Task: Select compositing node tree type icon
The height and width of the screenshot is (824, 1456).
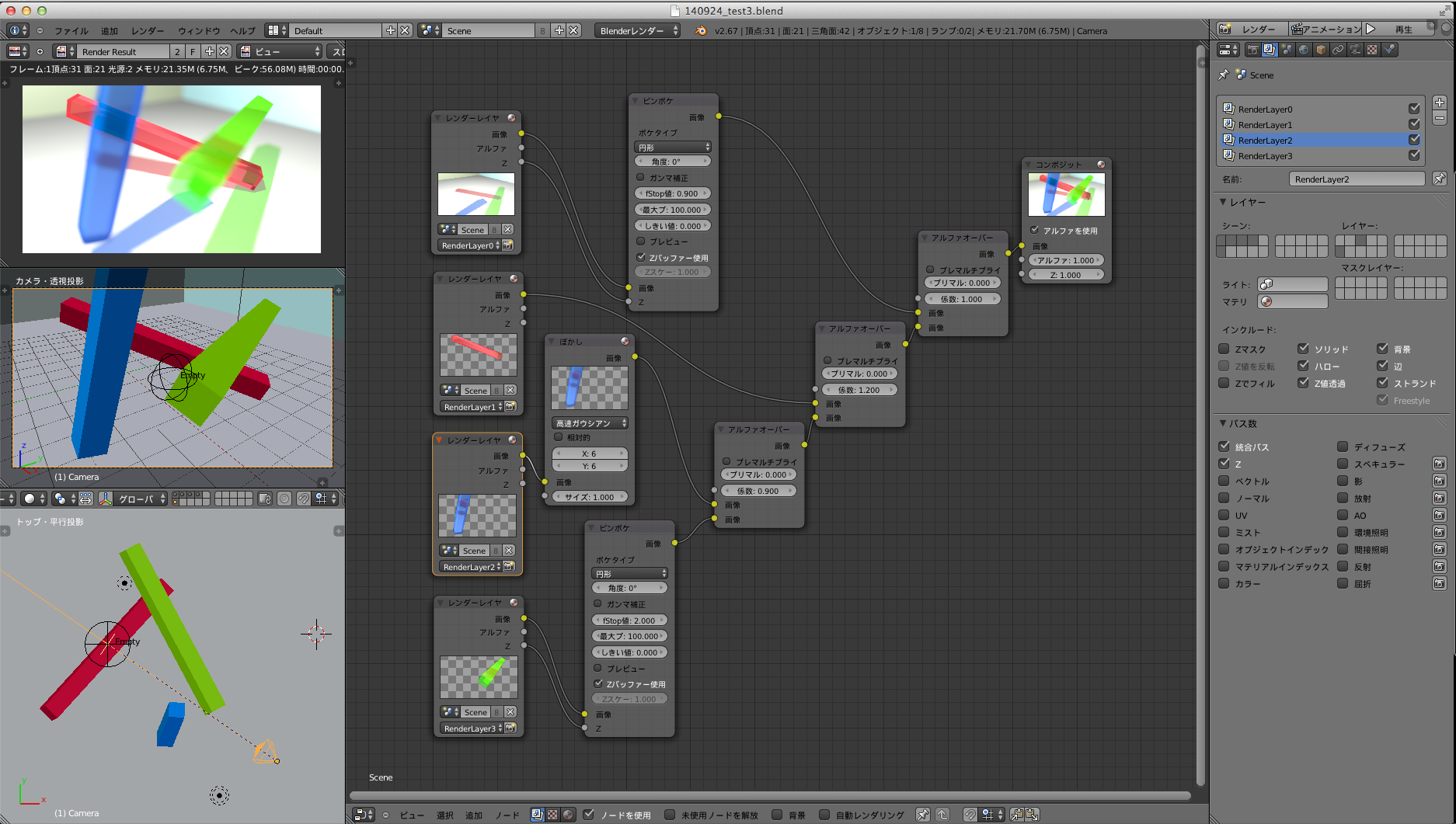Action: [537, 815]
